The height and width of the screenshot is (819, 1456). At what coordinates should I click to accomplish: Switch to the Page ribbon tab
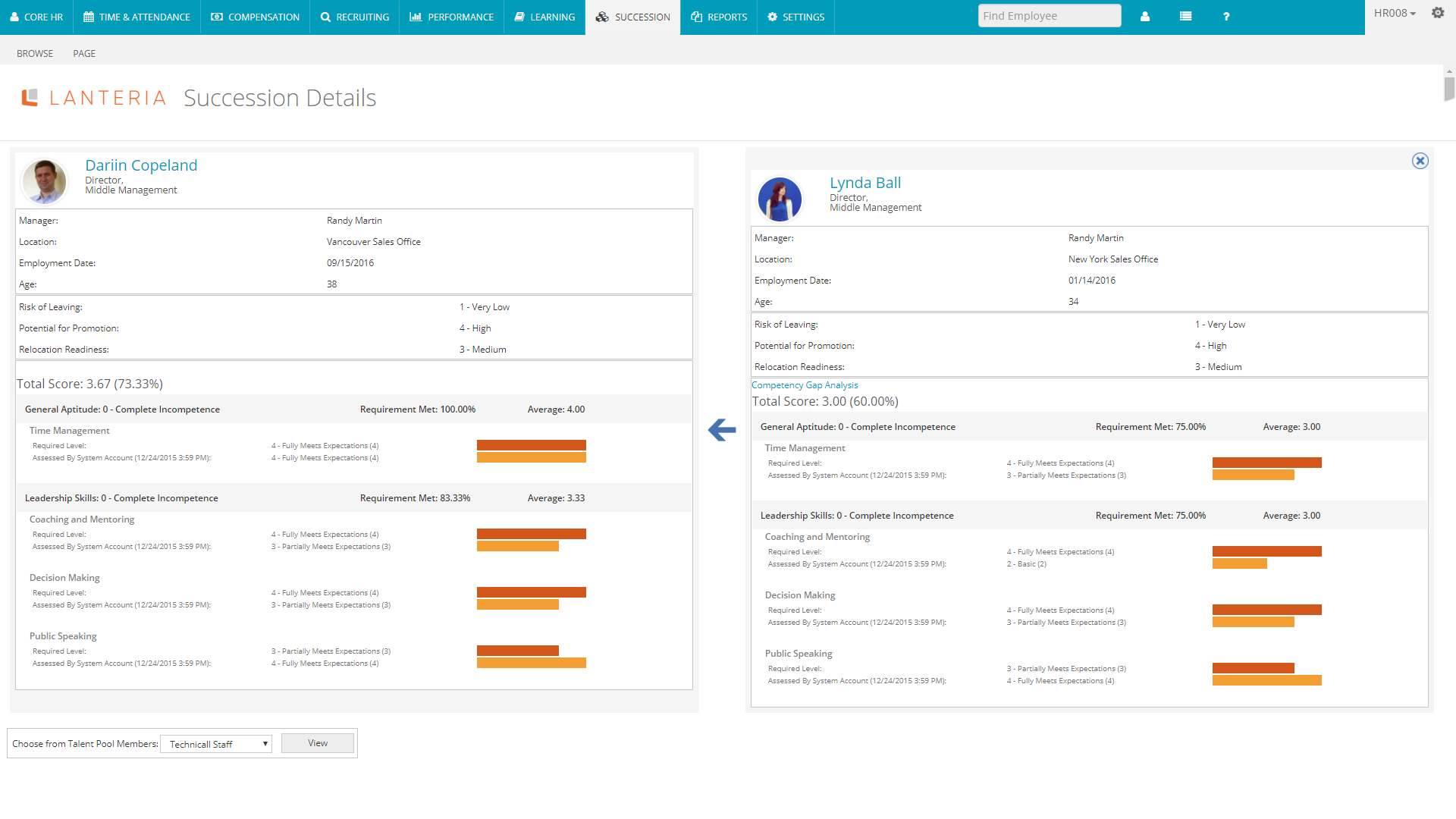[x=84, y=54]
